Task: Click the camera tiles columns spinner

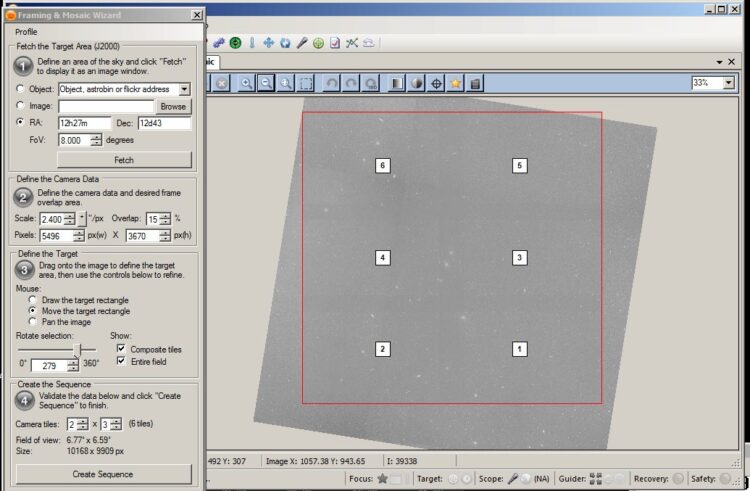Action: tap(83, 424)
